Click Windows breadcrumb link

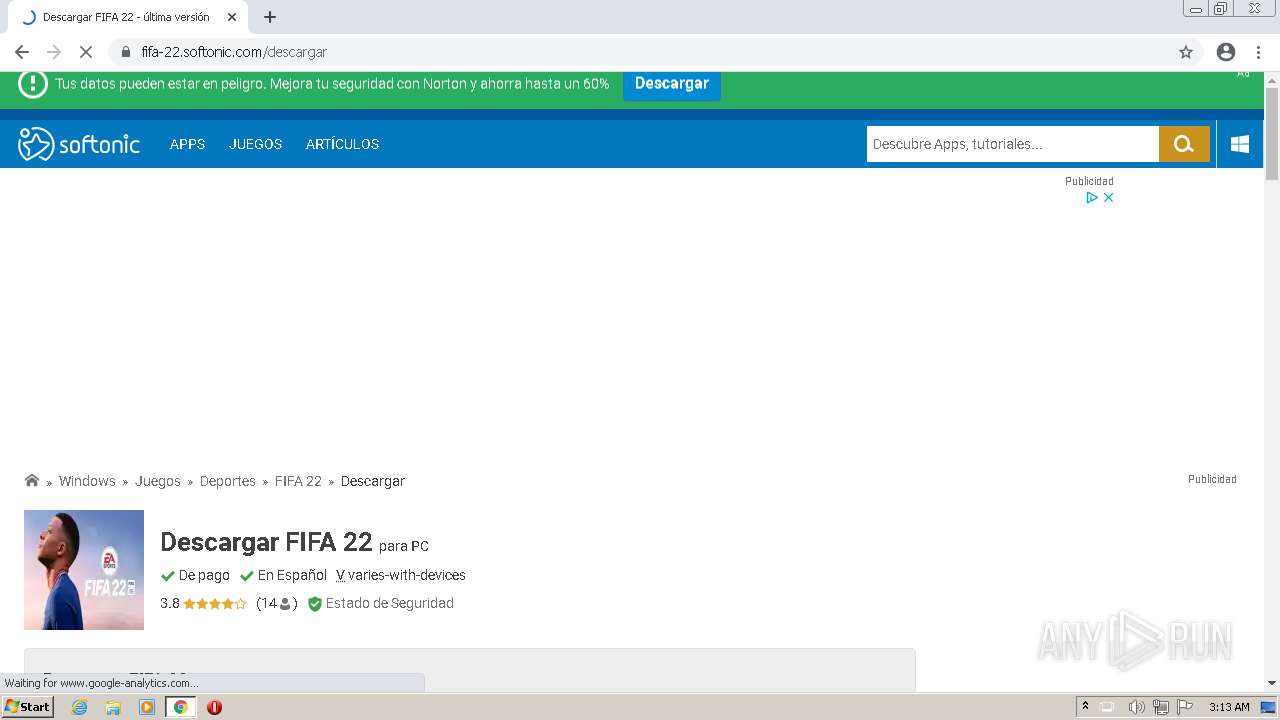click(87, 481)
